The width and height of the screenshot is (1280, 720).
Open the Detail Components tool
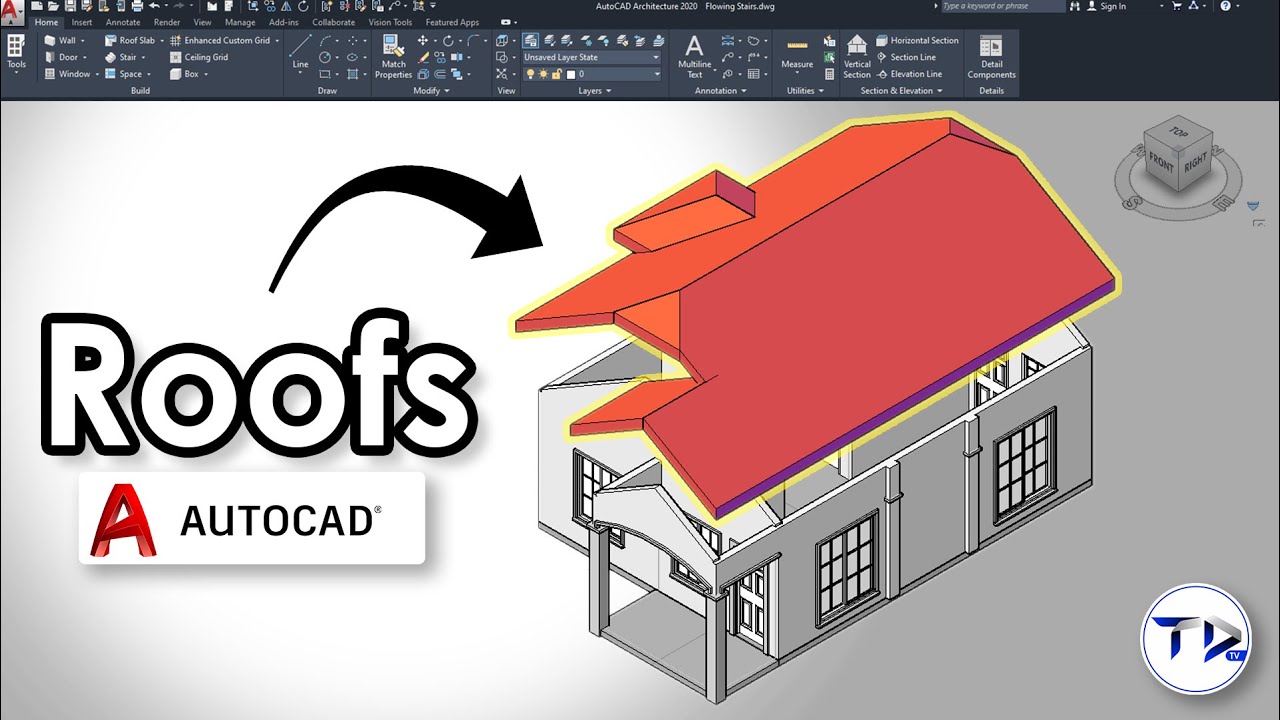[991, 56]
